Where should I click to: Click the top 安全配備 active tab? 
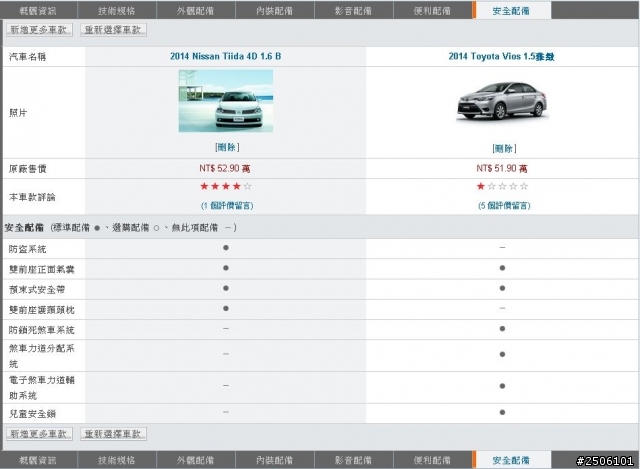pyautogui.click(x=511, y=10)
